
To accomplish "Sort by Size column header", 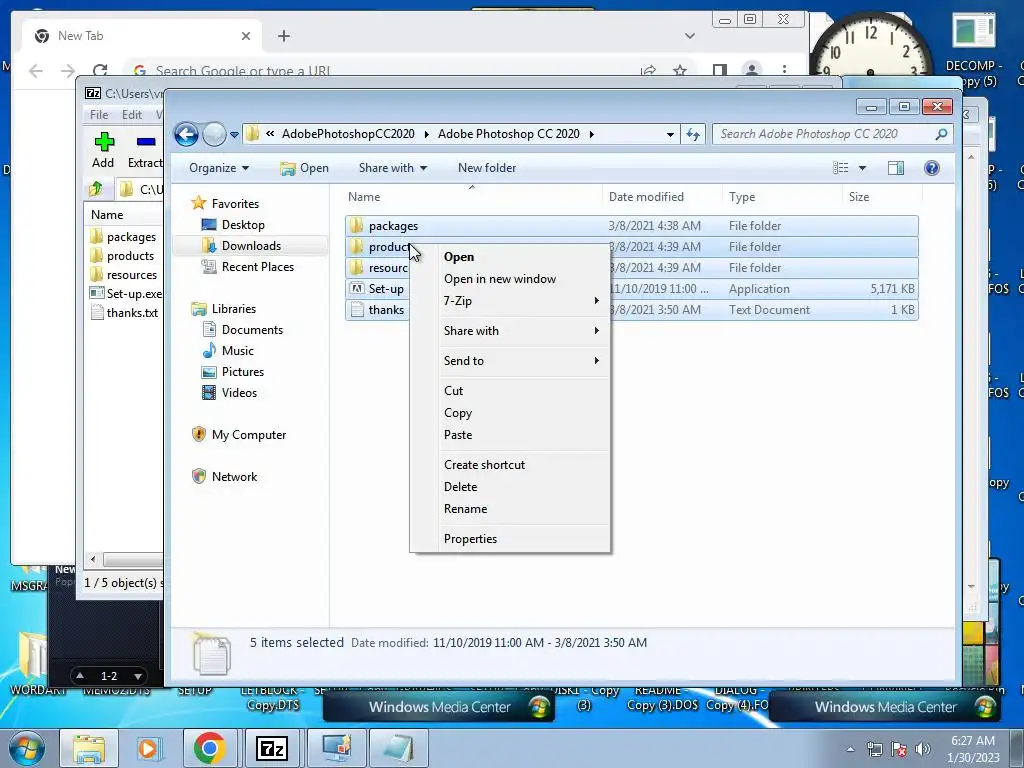I will point(882,197).
